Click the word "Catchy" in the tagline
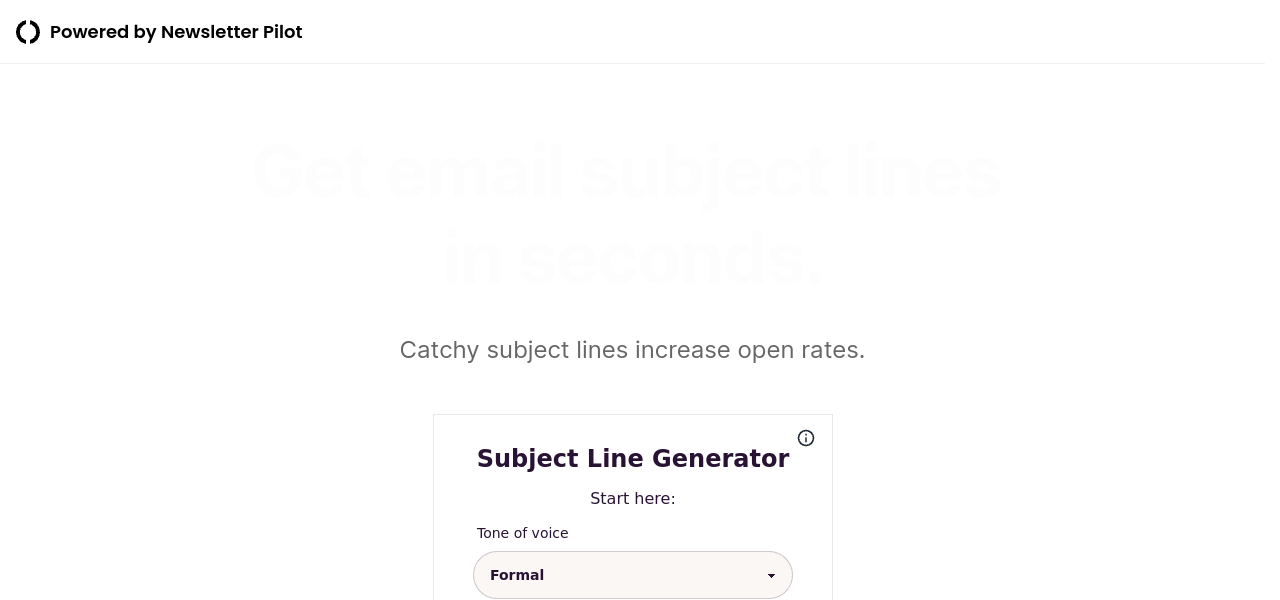 tap(439, 350)
